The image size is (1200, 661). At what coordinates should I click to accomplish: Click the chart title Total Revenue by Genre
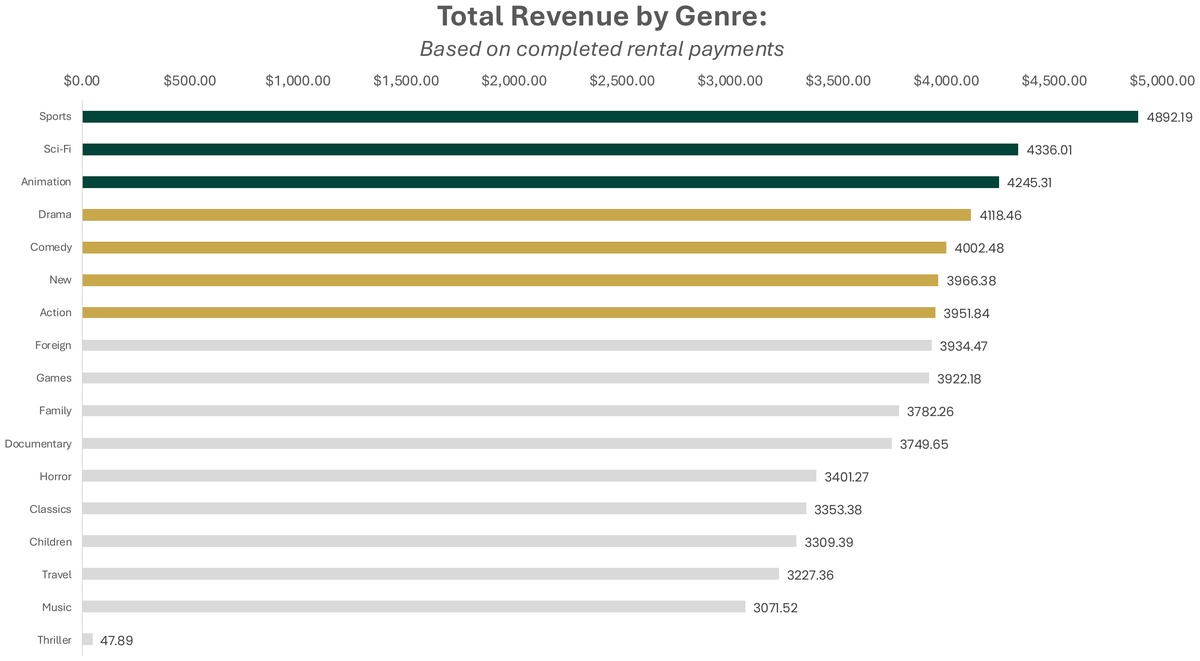click(601, 16)
